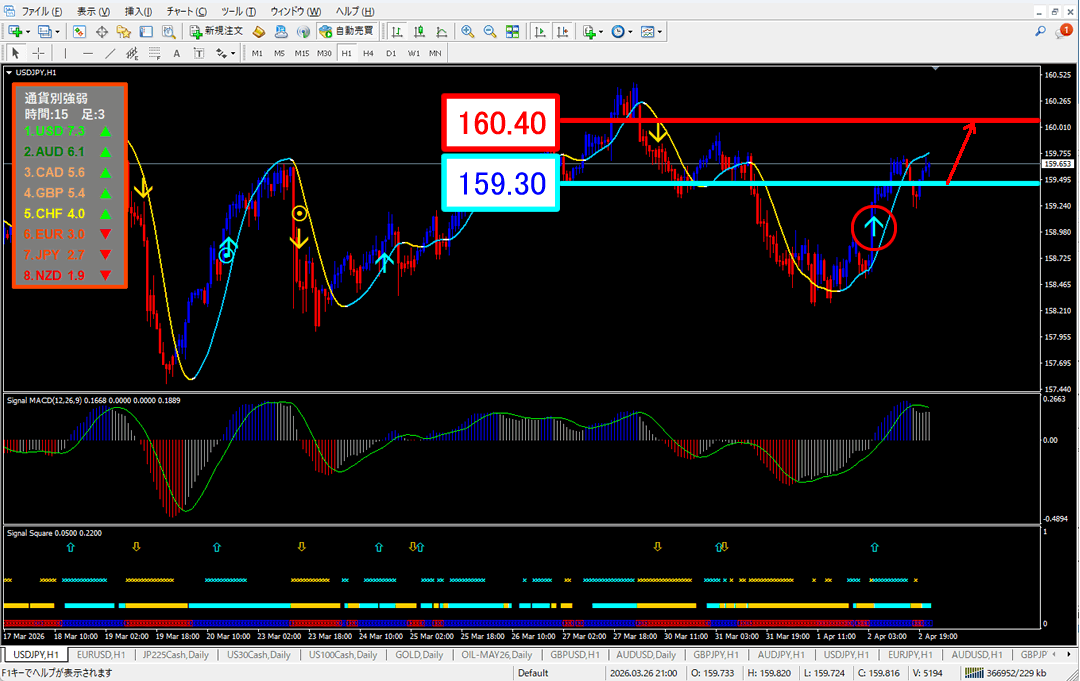Pick the horizontal line drawing tool
The height and width of the screenshot is (681, 1080).
[x=88, y=53]
